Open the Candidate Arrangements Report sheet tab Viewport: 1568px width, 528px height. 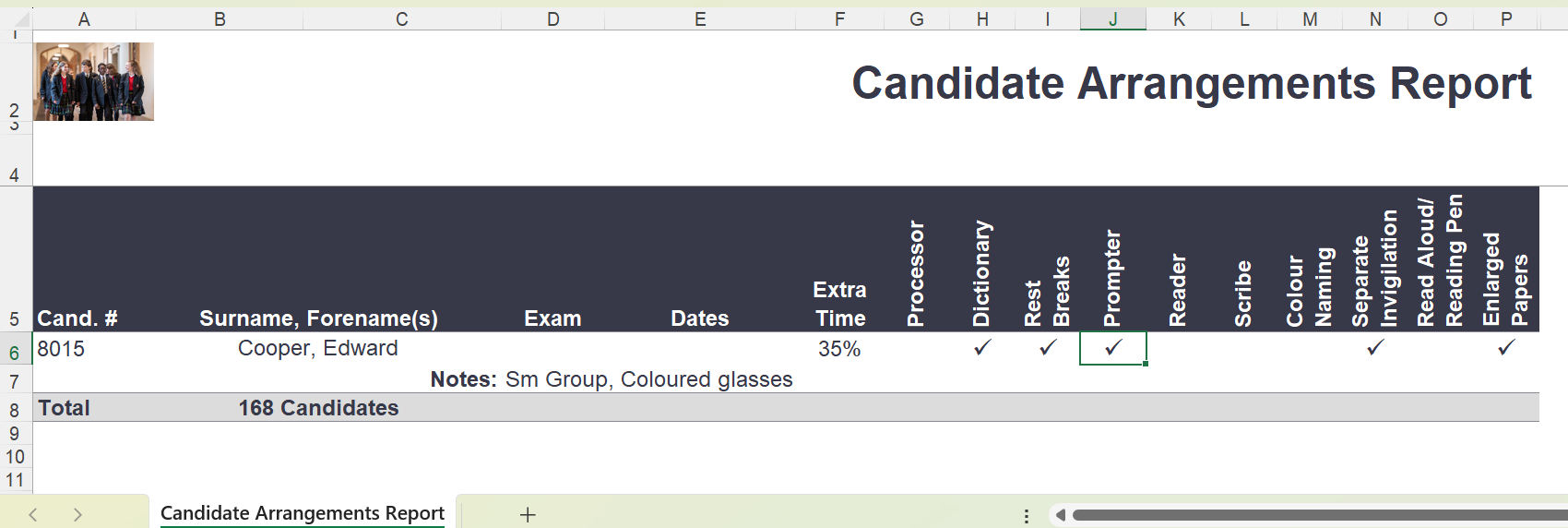tap(302, 513)
